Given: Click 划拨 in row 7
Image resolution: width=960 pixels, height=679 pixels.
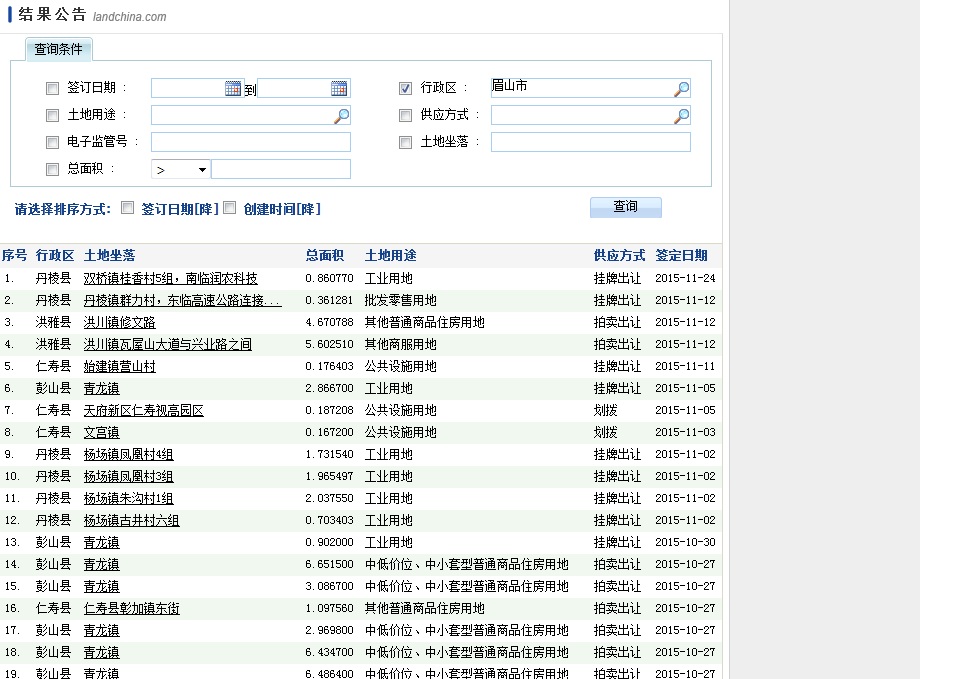Looking at the screenshot, I should [606, 411].
